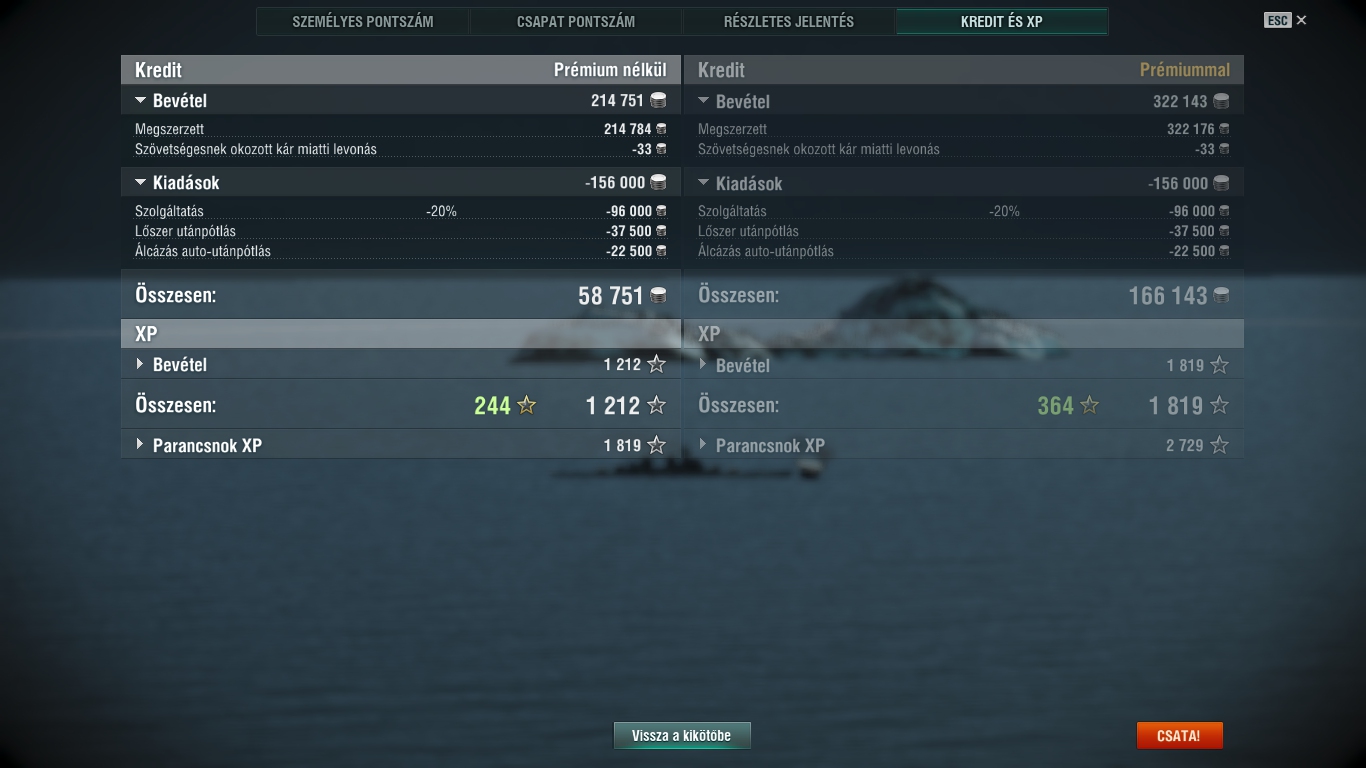Click the star icon next to 244 XP
The width and height of the screenshot is (1366, 768).
(x=526, y=405)
